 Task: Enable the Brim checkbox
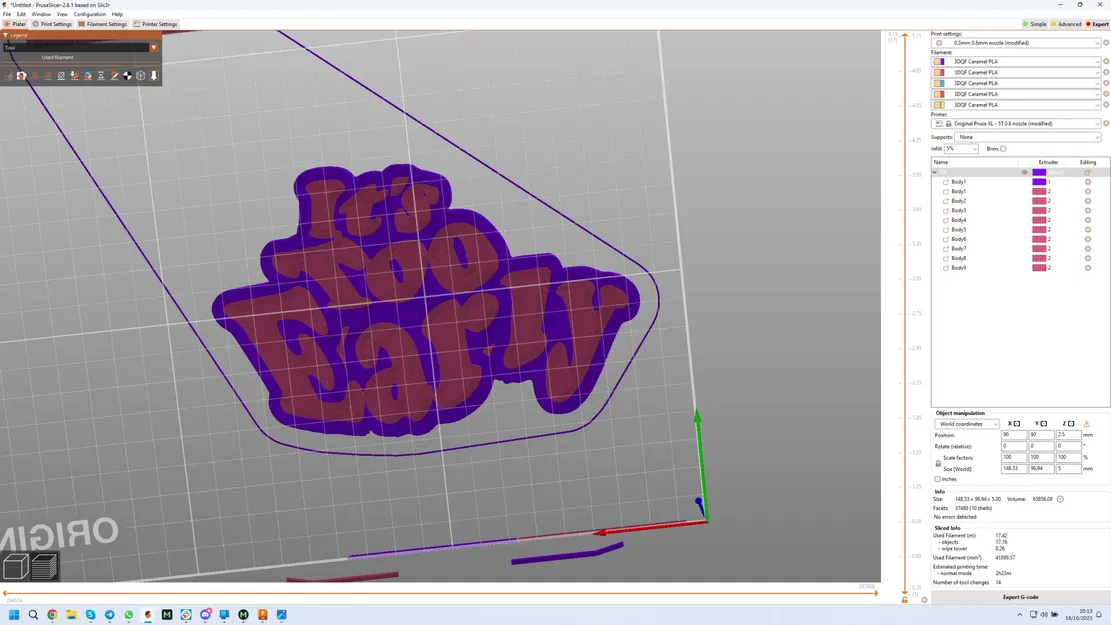(x=1003, y=149)
